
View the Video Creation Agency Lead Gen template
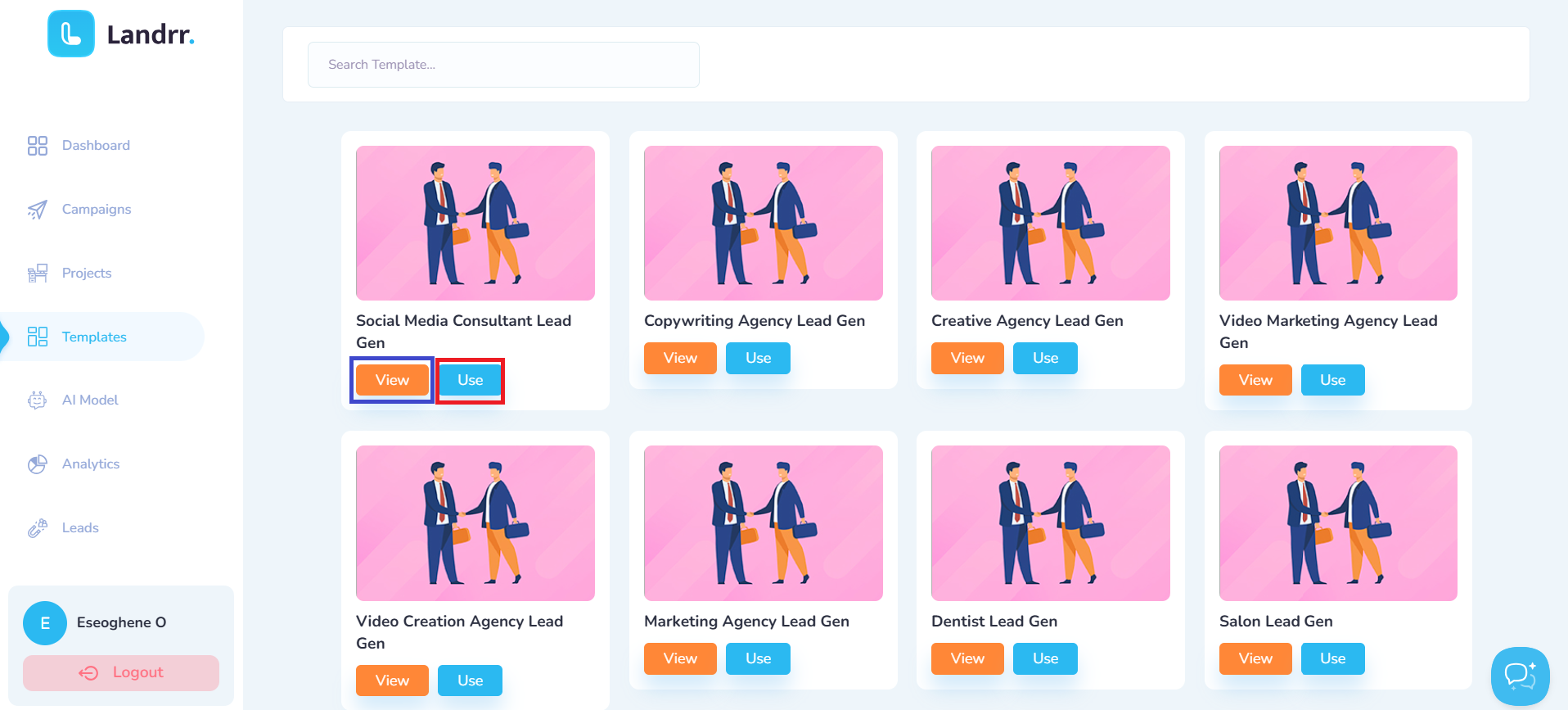[392, 681]
